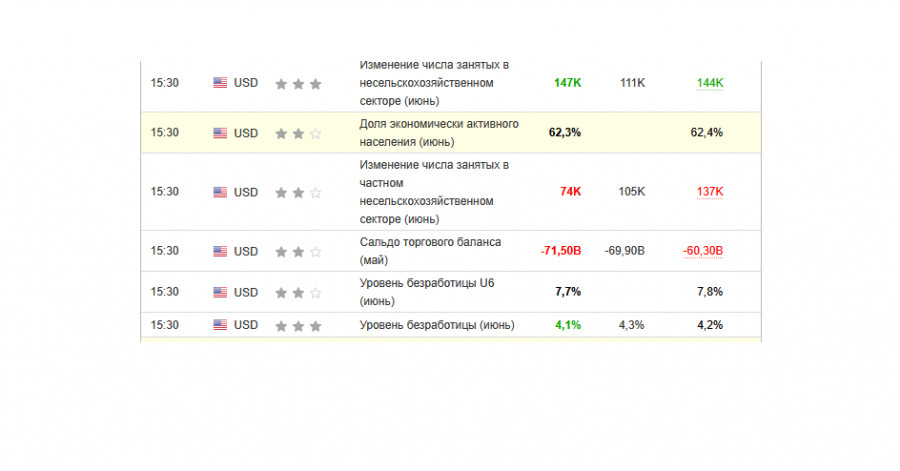The height and width of the screenshot is (471, 900).
Task: Click the 15:30 time in 62,3% row
Action: point(165,133)
